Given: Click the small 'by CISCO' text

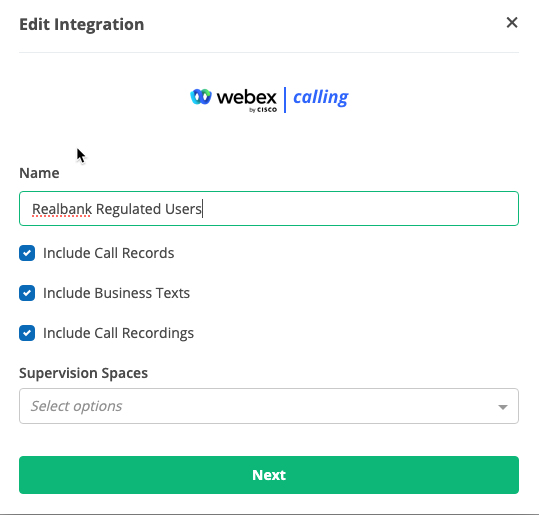Looking at the screenshot, I should [263, 110].
